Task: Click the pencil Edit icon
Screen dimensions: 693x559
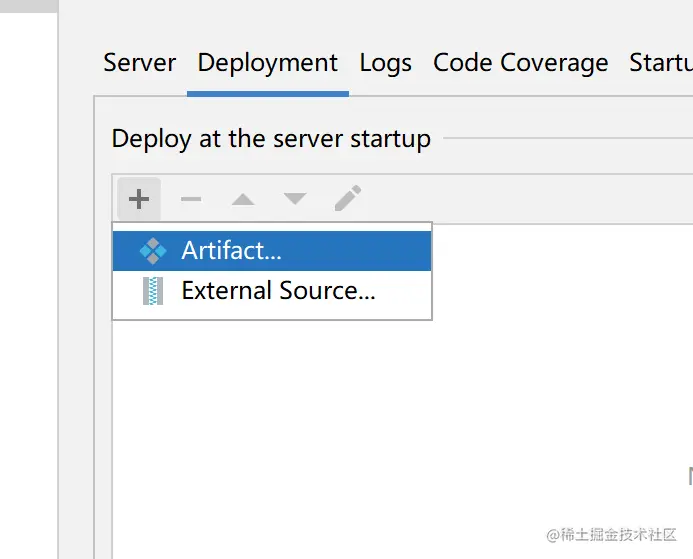Action: [348, 198]
